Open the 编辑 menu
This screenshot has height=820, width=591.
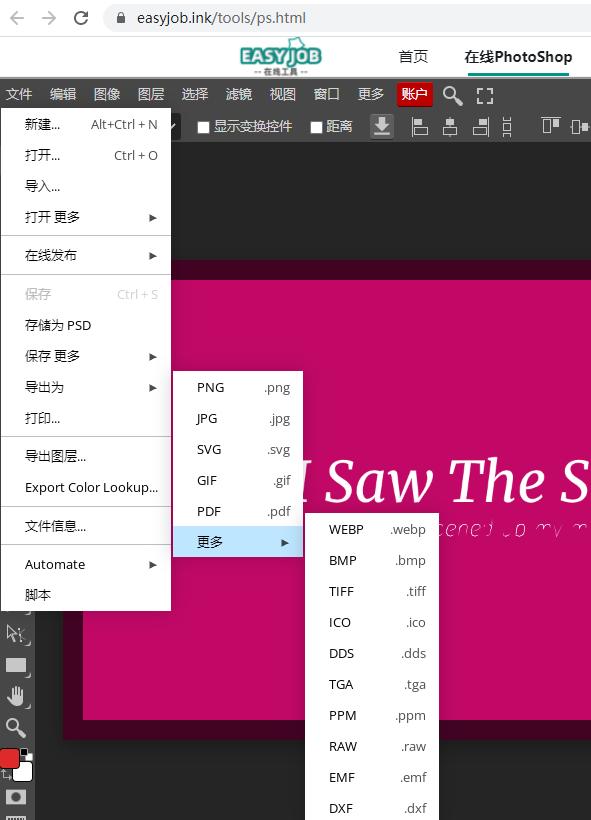point(63,94)
